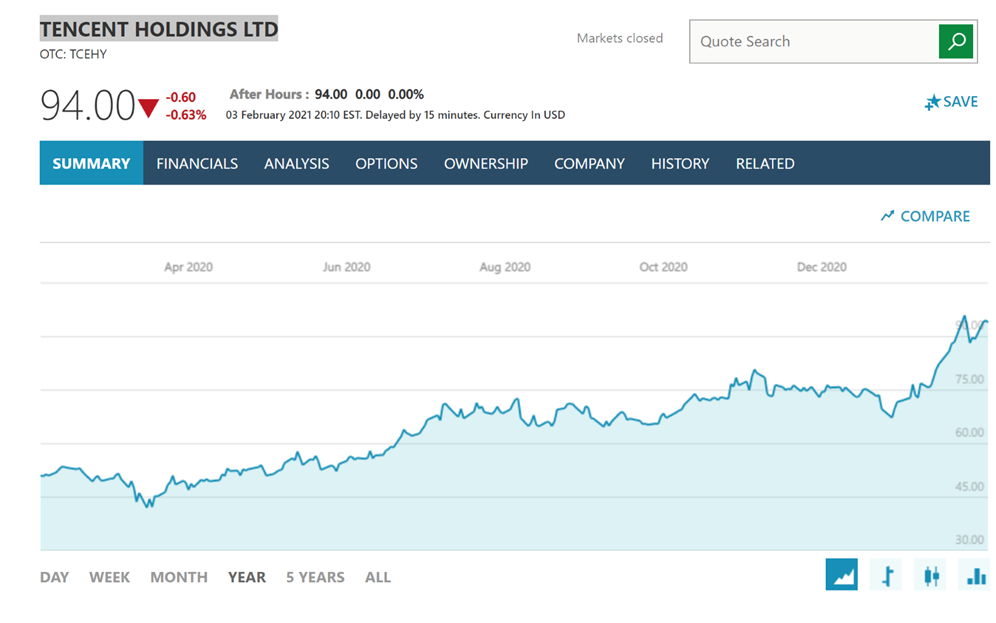Set chart range to DAY

pyautogui.click(x=55, y=577)
